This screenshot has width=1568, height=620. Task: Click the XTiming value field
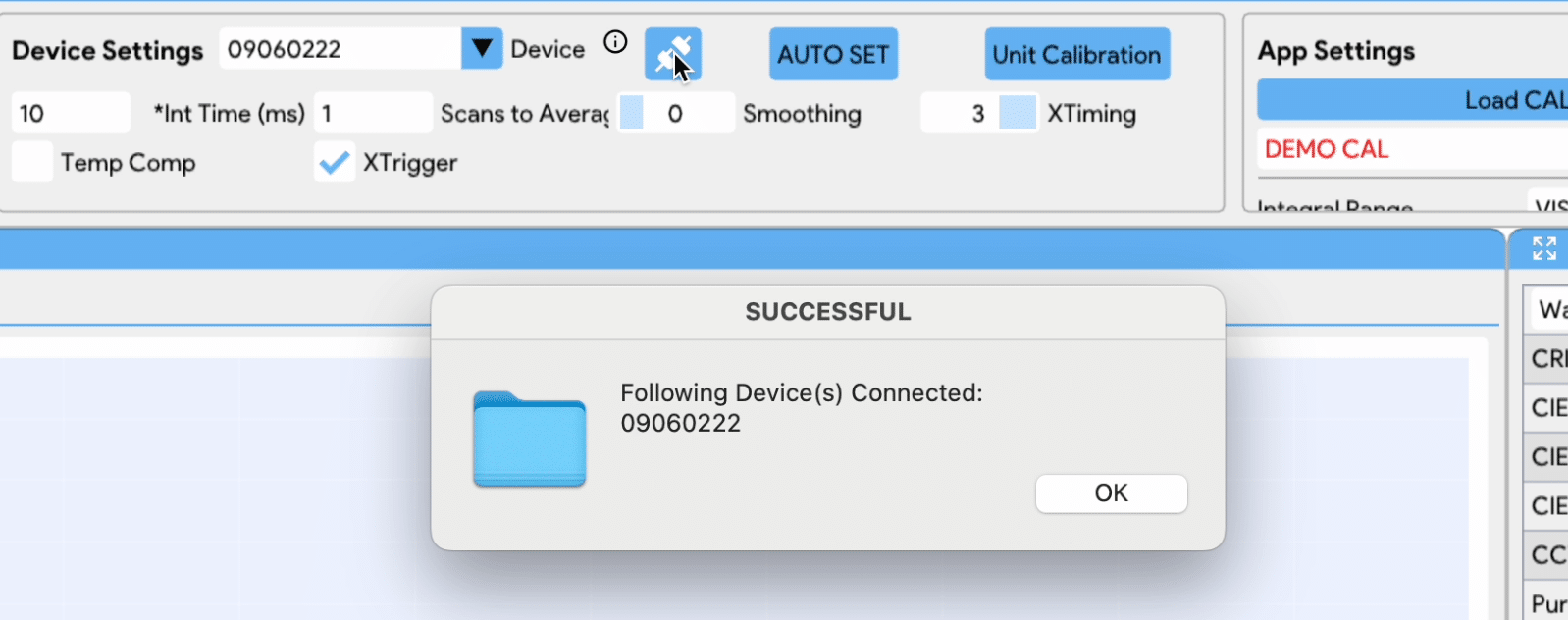click(x=959, y=113)
